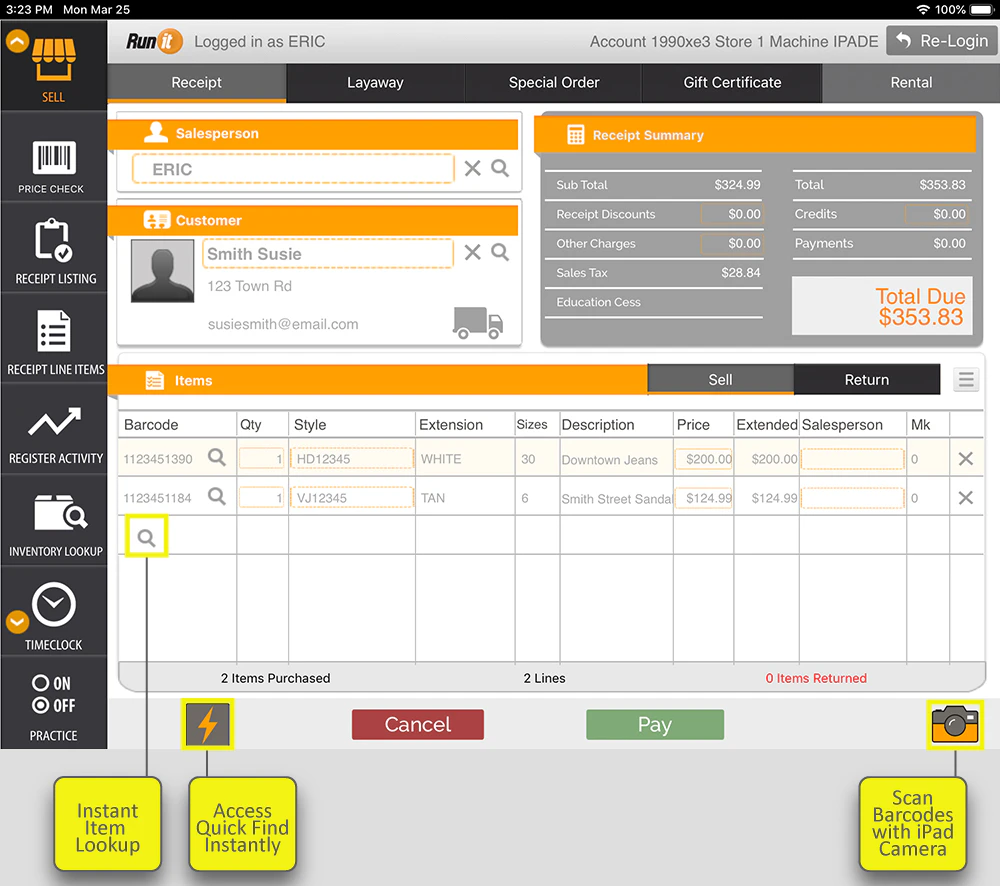Open the Gift Certificate tab
The height and width of the screenshot is (886, 1000).
(x=731, y=82)
